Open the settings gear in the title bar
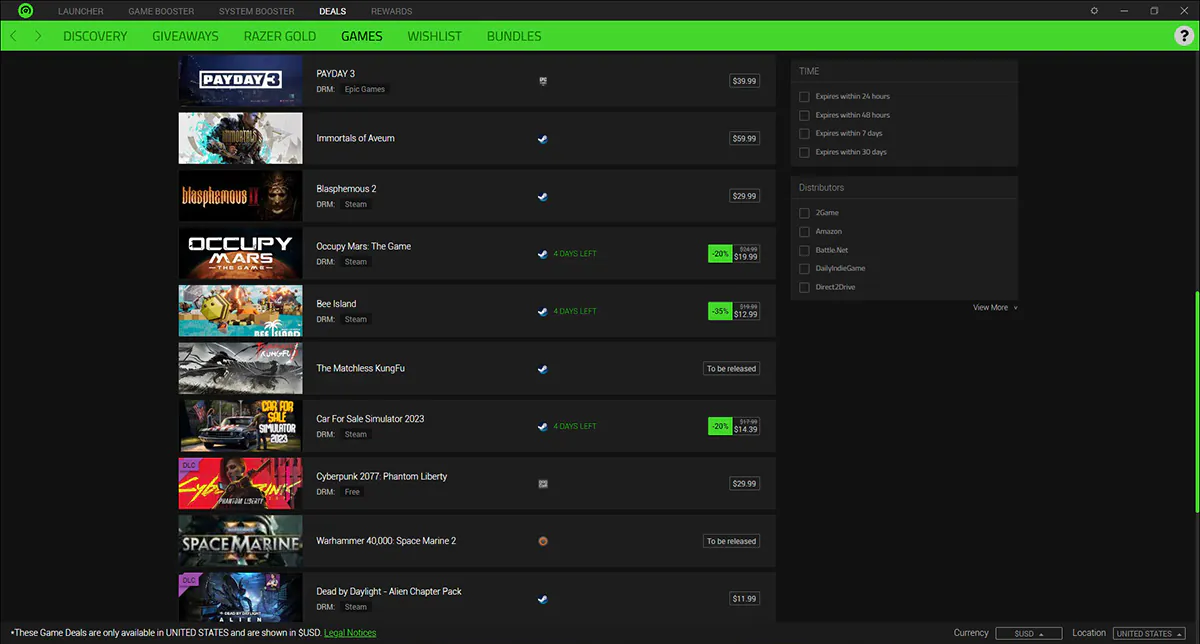1200x644 pixels. [1094, 11]
